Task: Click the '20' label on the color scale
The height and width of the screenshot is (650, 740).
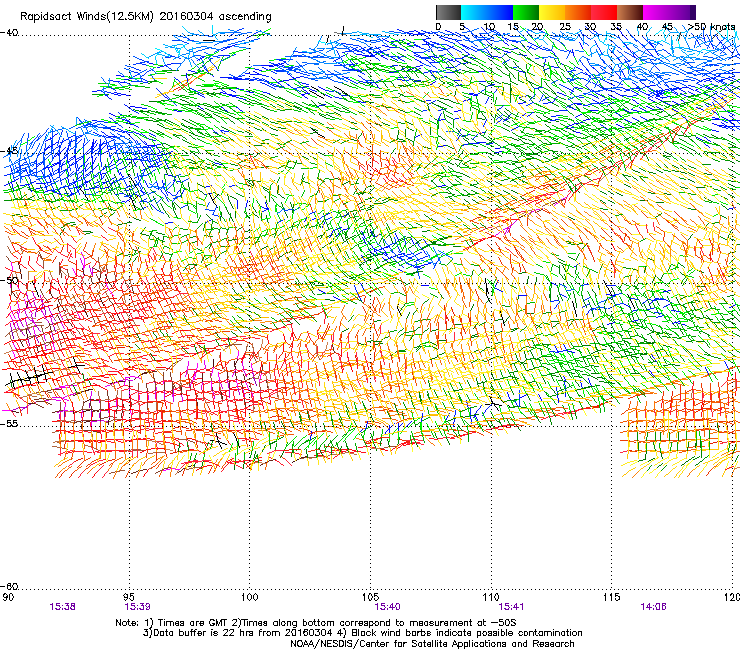Action: [x=537, y=27]
